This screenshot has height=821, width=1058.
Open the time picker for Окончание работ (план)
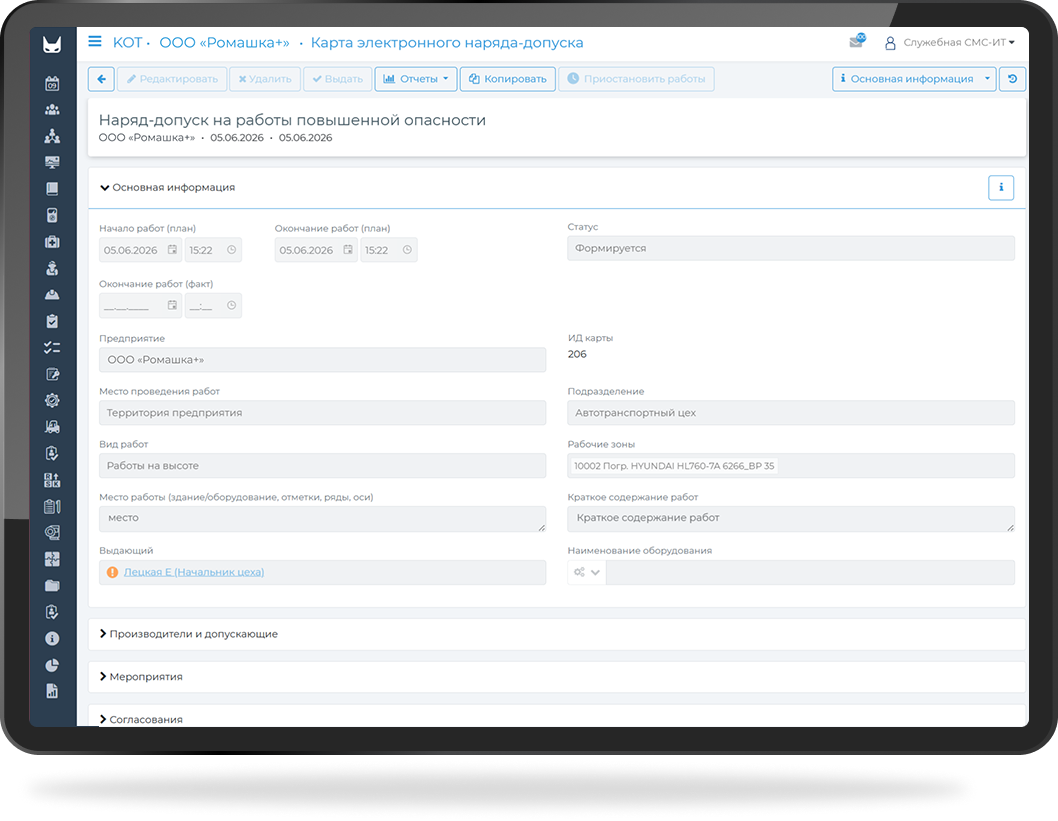tap(408, 250)
